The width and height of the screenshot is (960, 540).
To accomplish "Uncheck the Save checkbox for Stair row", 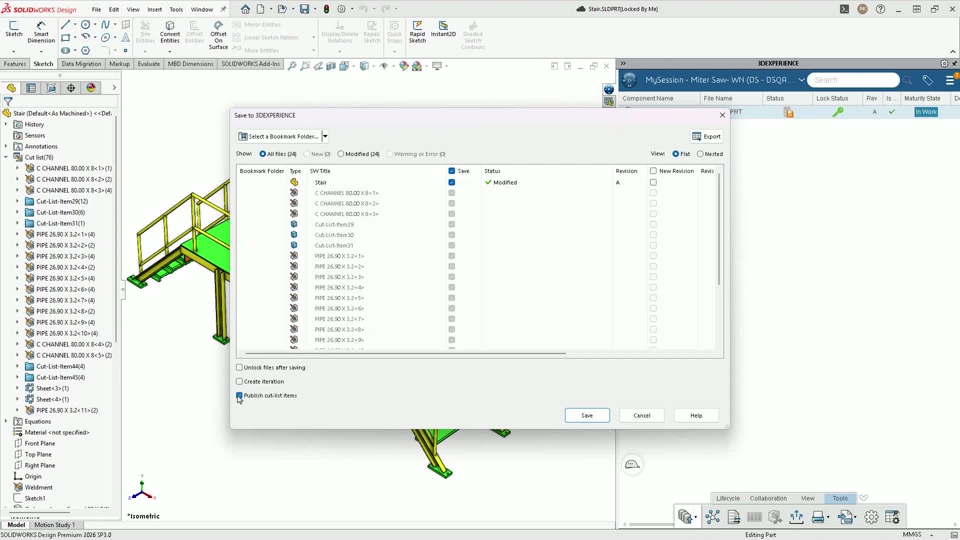I will tap(452, 182).
